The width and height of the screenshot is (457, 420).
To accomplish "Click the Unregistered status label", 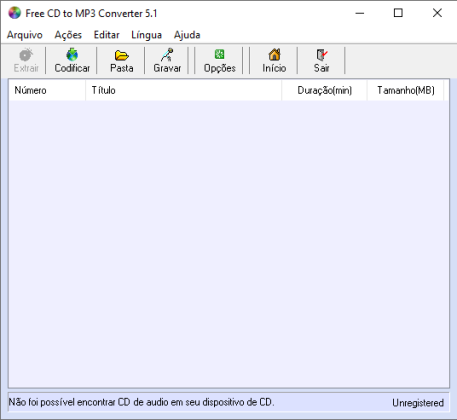I will click(x=418, y=403).
